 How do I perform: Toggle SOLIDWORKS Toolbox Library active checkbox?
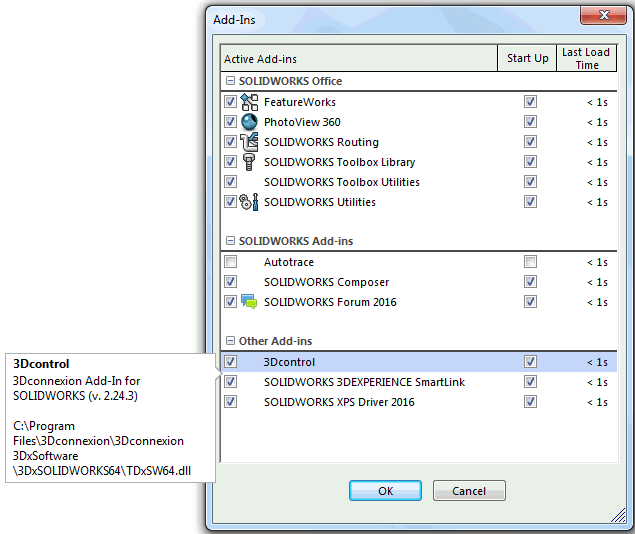click(230, 162)
